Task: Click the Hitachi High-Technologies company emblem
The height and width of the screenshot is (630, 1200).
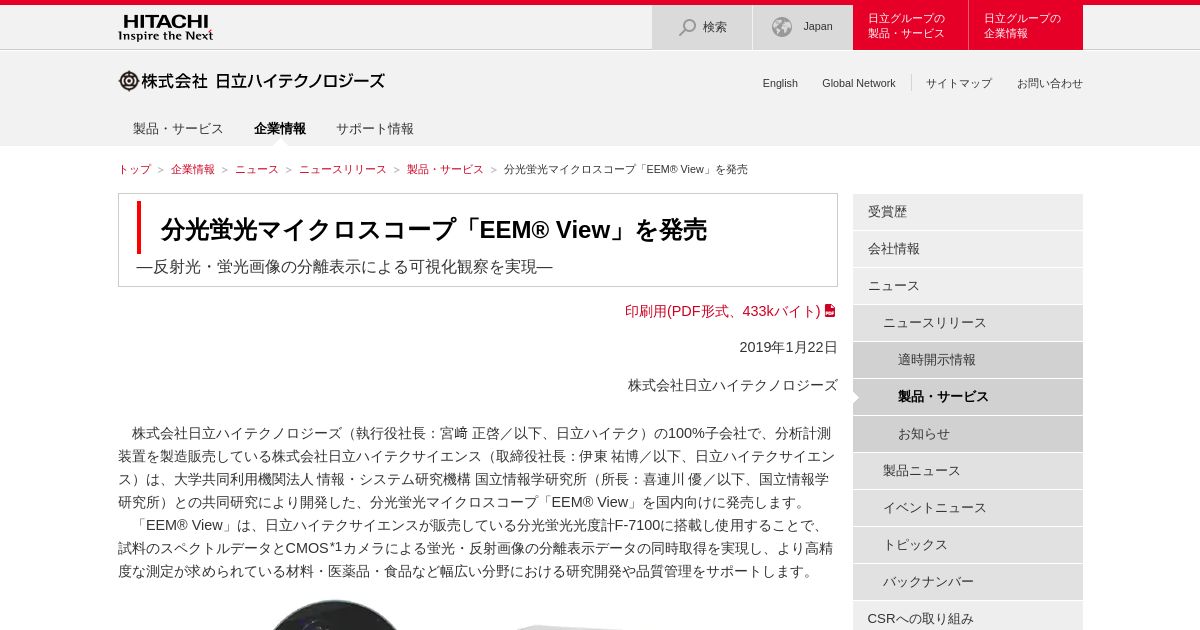Action: pyautogui.click(x=129, y=81)
